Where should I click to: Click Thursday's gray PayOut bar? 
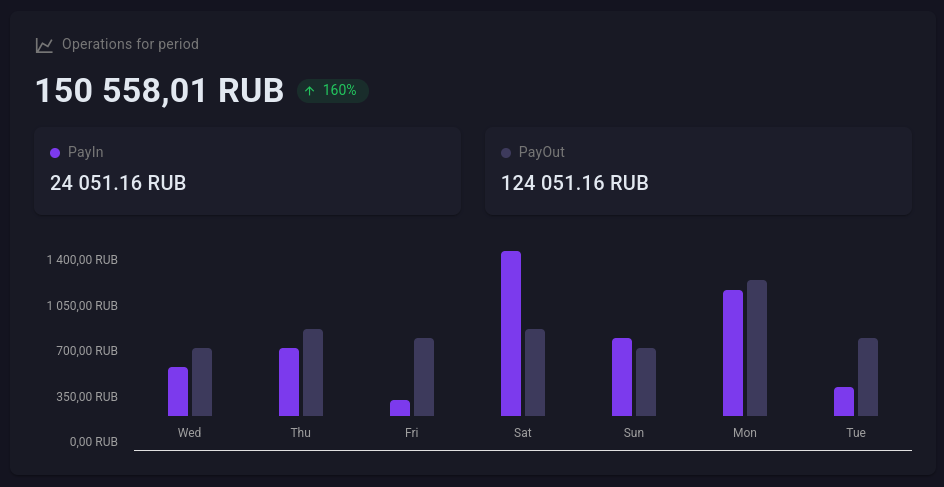point(313,372)
